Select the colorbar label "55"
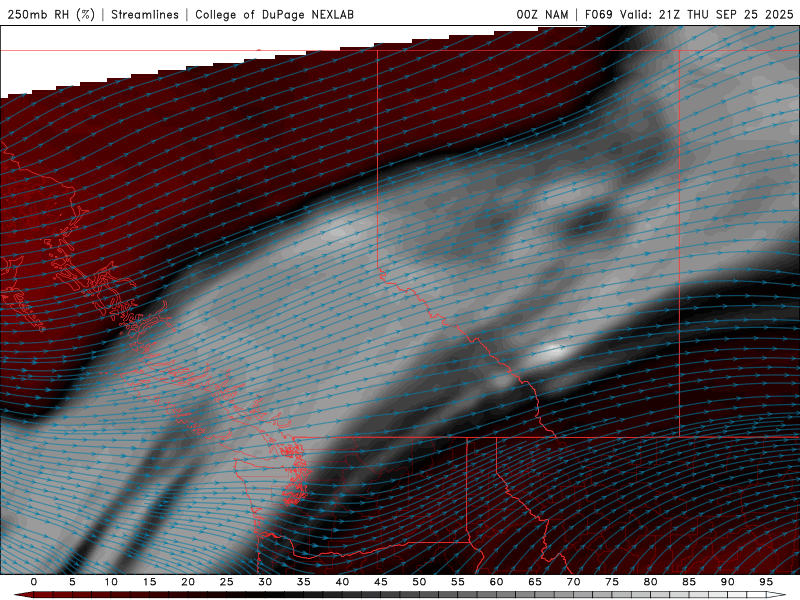This screenshot has height=600, width=800. coord(458,582)
